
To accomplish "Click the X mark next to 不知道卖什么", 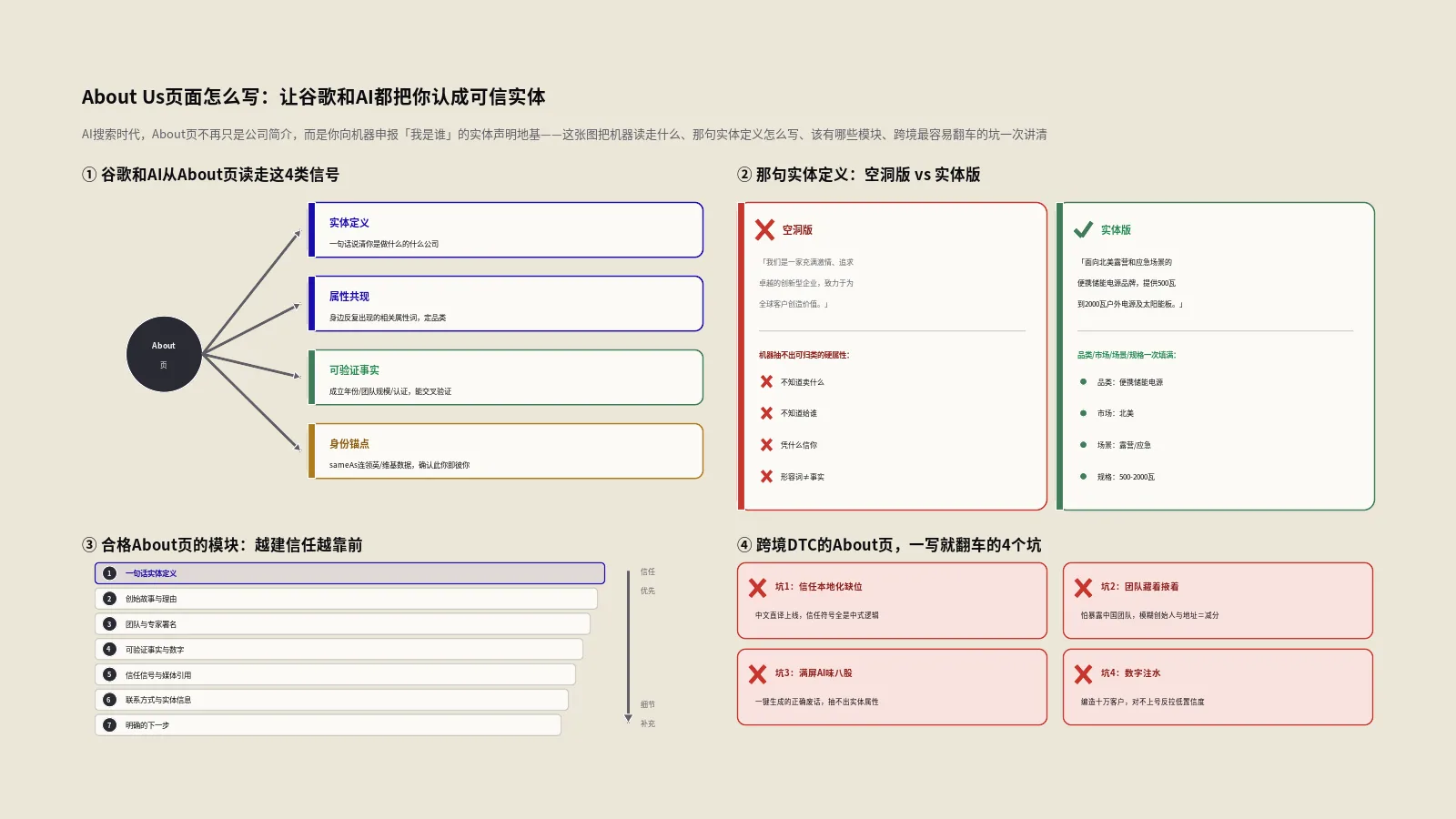I will [x=766, y=382].
